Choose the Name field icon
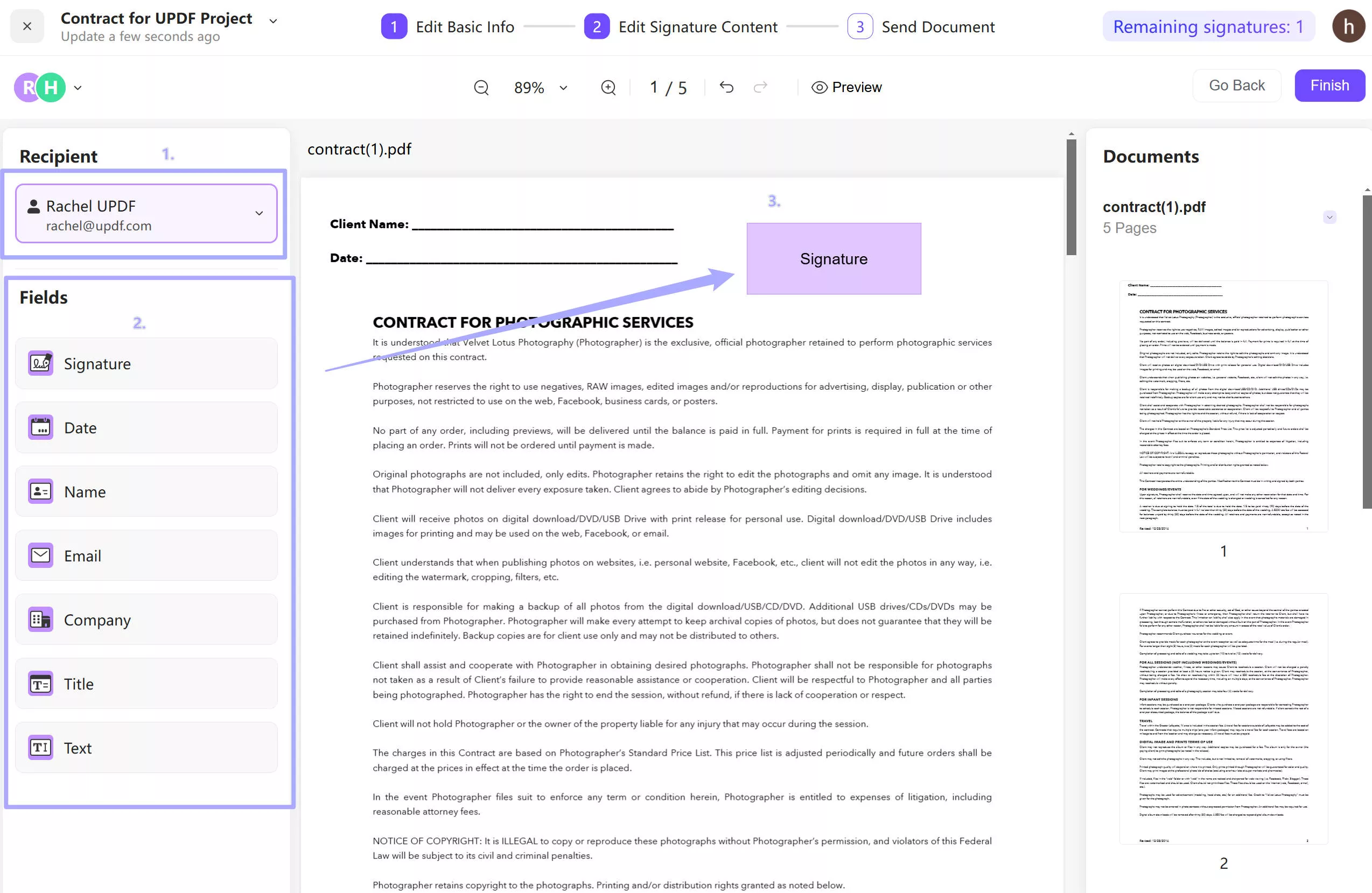The width and height of the screenshot is (1372, 893). (40, 491)
